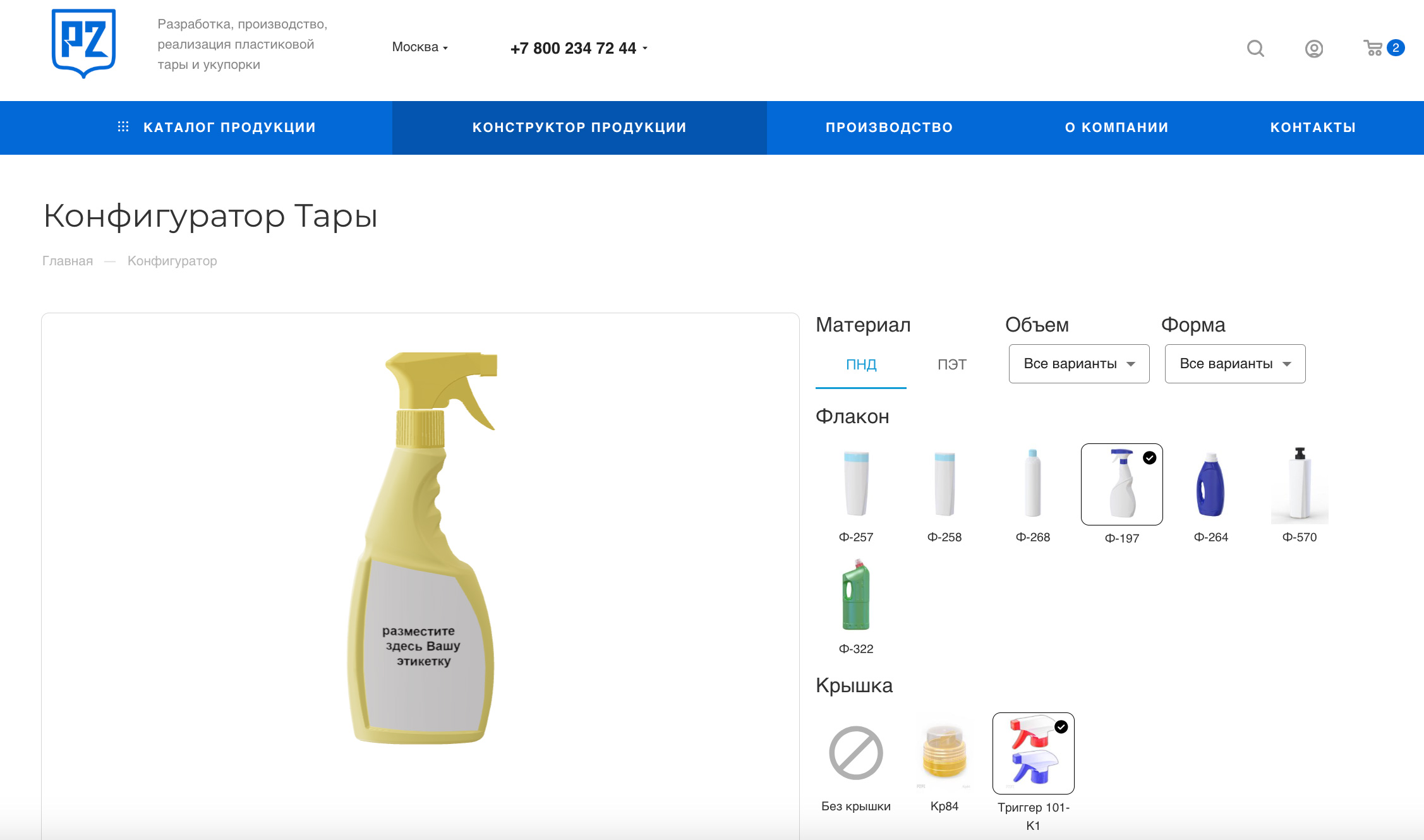Follow the Главная breadcrumb link
The height and width of the screenshot is (840, 1424).
coord(68,261)
